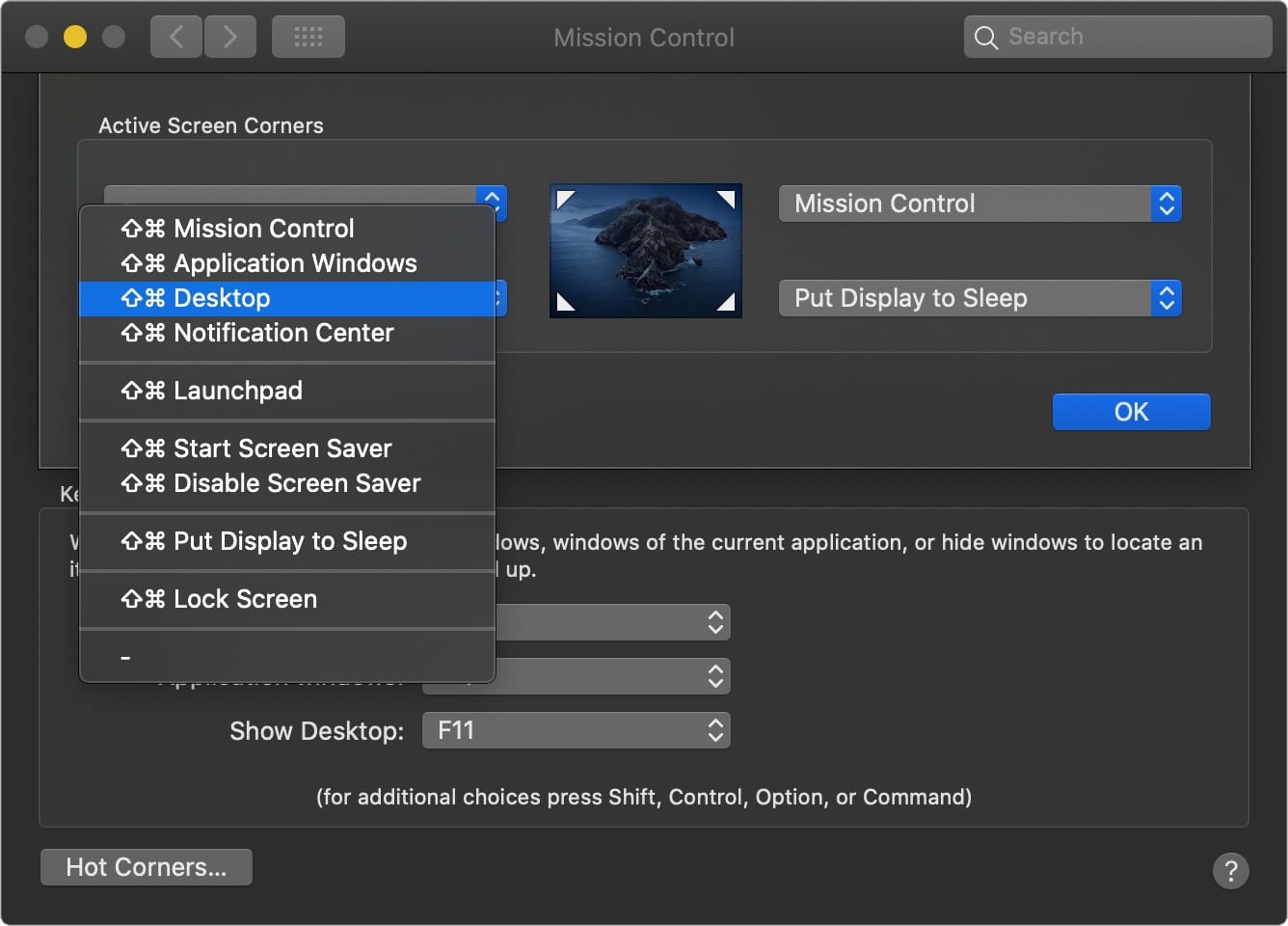Open the help question mark button
Viewport: 1288px width, 926px height.
pos(1230,871)
